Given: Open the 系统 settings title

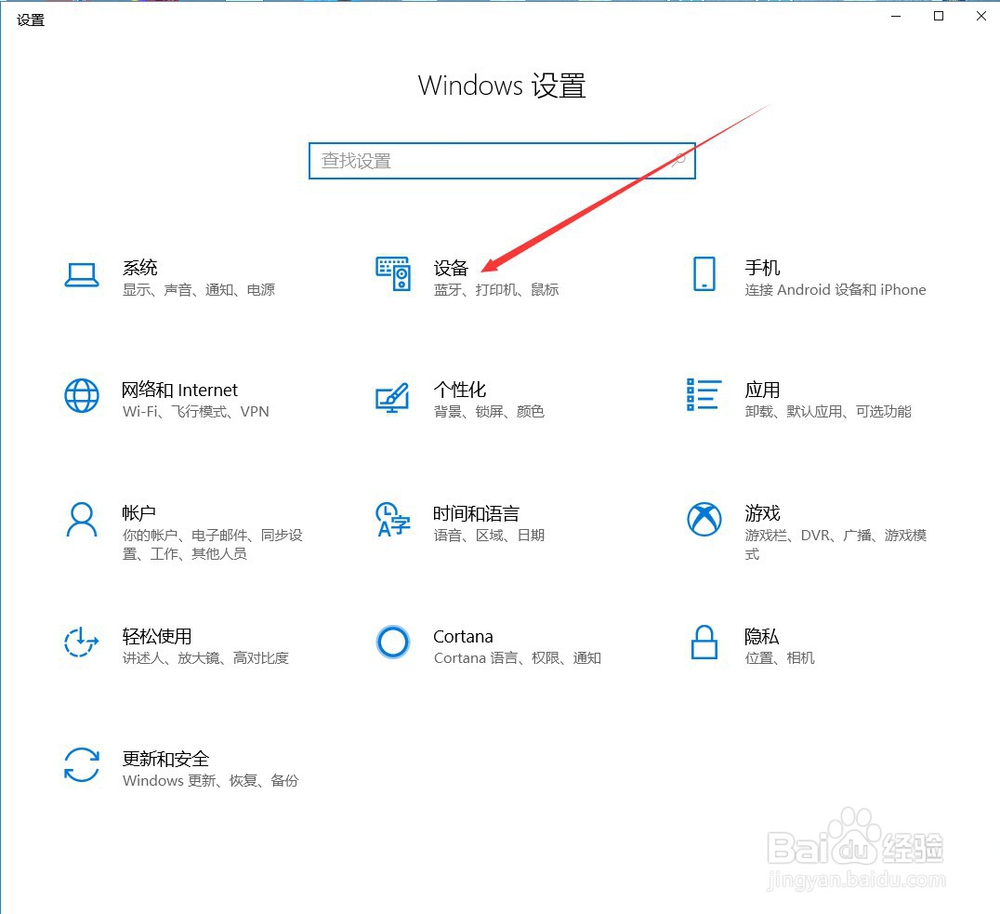Looking at the screenshot, I should click(140, 267).
